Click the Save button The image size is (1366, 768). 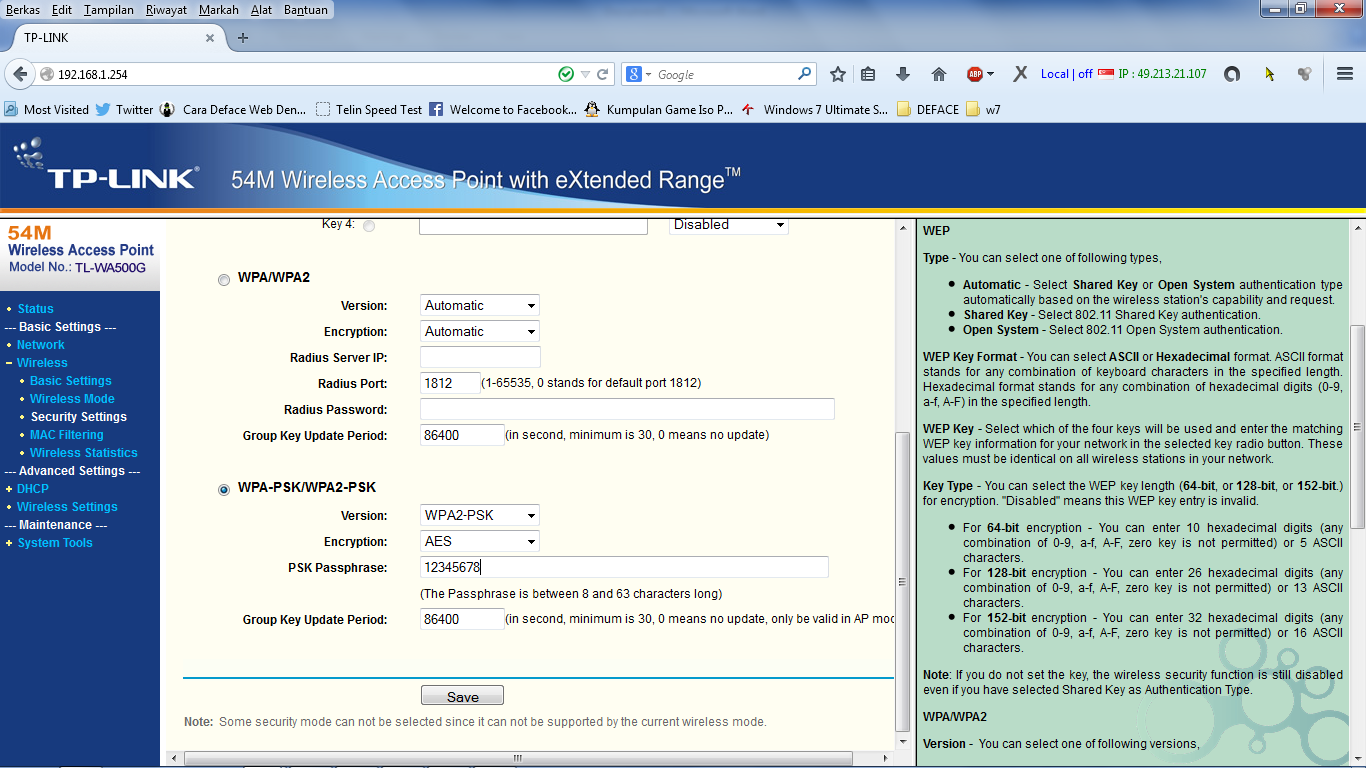[x=462, y=696]
